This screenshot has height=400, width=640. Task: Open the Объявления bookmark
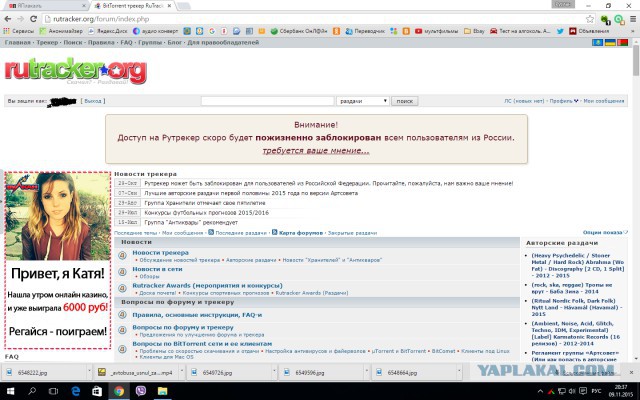589,31
